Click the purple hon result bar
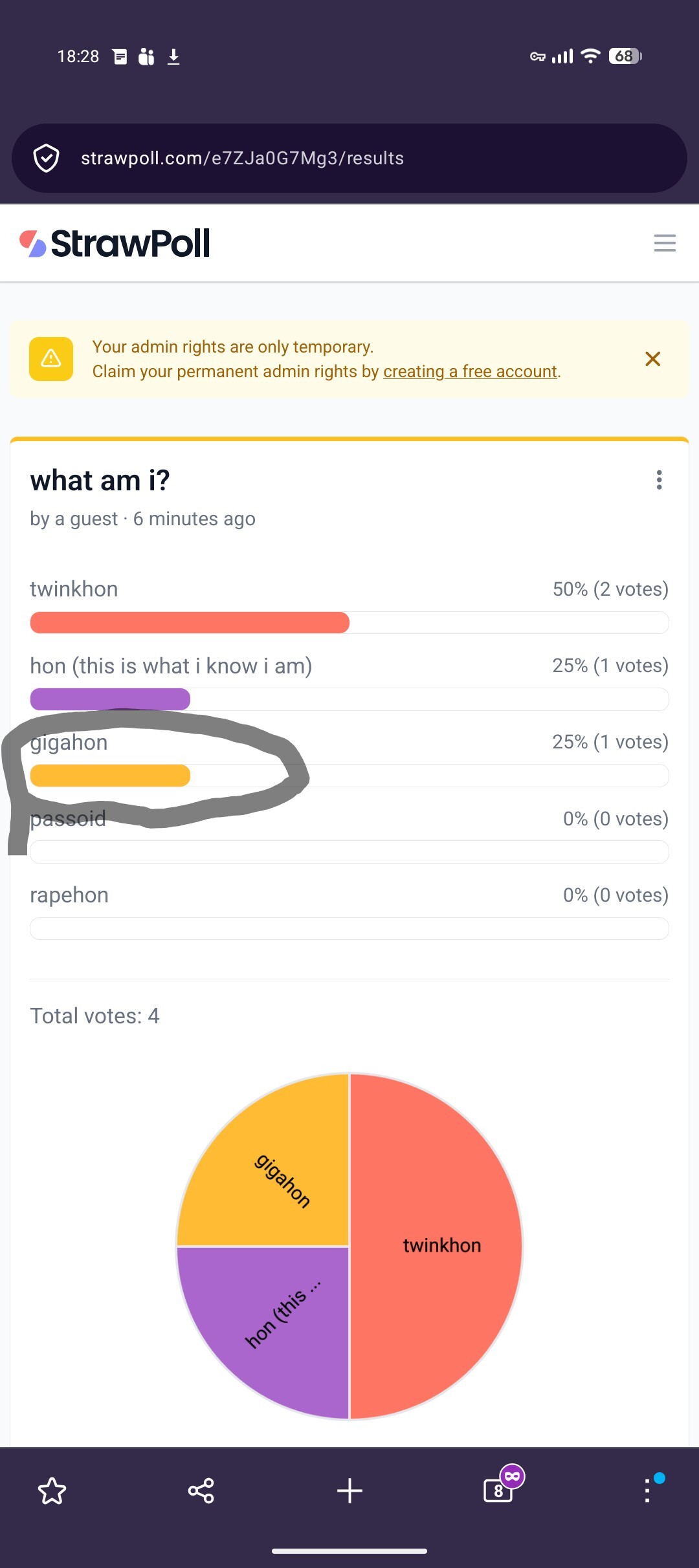This screenshot has height=1568, width=699. [110, 699]
